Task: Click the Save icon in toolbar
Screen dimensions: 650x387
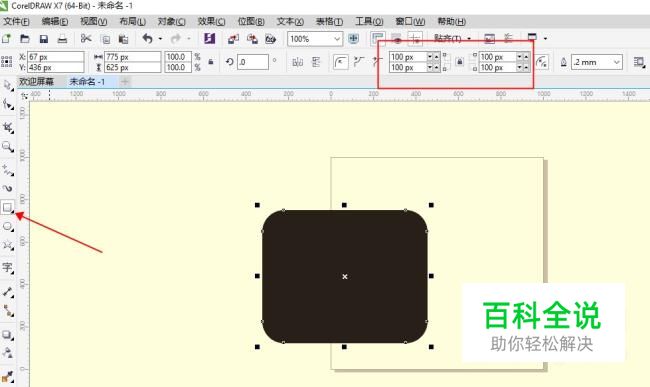Action: tap(44, 39)
